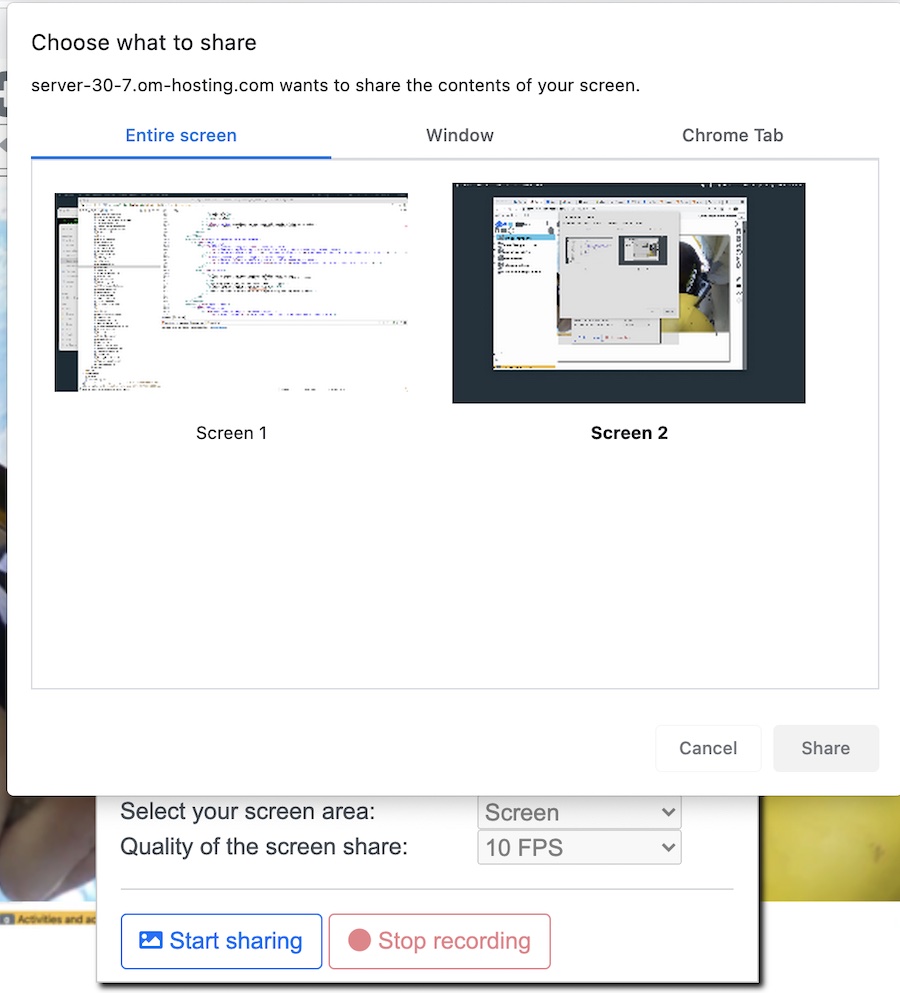Click the 'Quality of the screen share' label
The height and width of the screenshot is (993, 900).
pyautogui.click(x=264, y=847)
